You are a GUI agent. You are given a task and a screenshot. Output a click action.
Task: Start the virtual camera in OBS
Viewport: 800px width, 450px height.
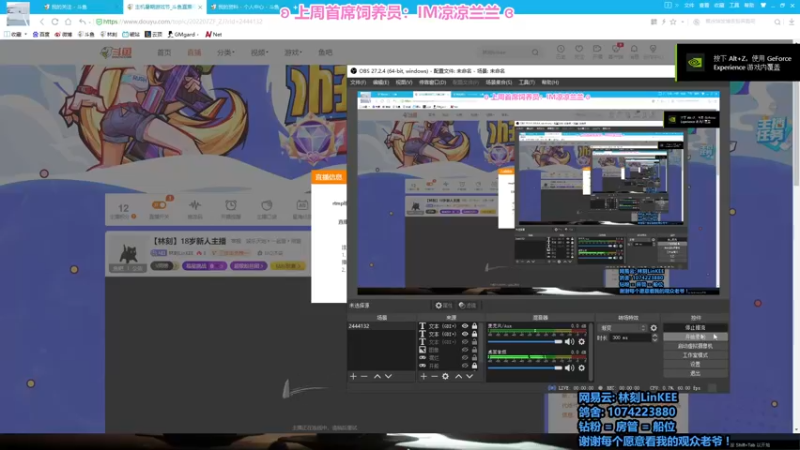pyautogui.click(x=695, y=346)
